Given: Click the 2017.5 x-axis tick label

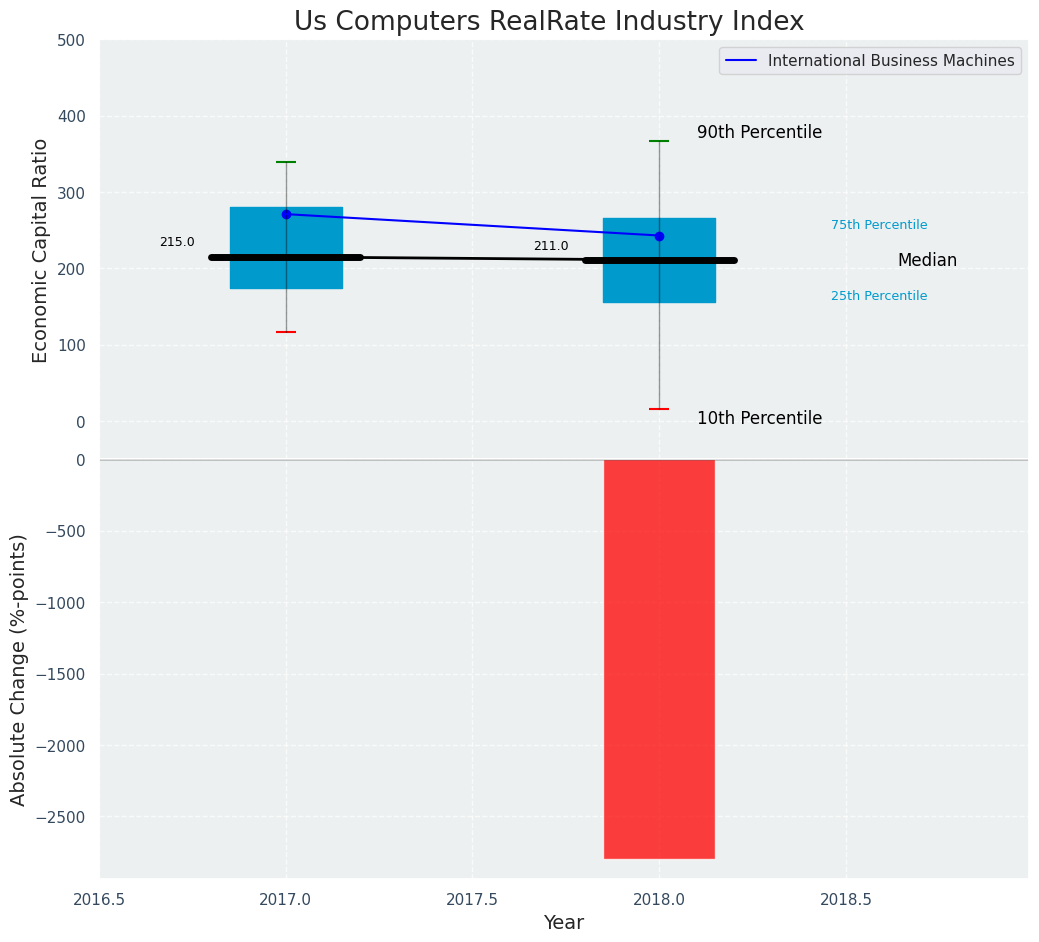Looking at the screenshot, I should pos(472,900).
